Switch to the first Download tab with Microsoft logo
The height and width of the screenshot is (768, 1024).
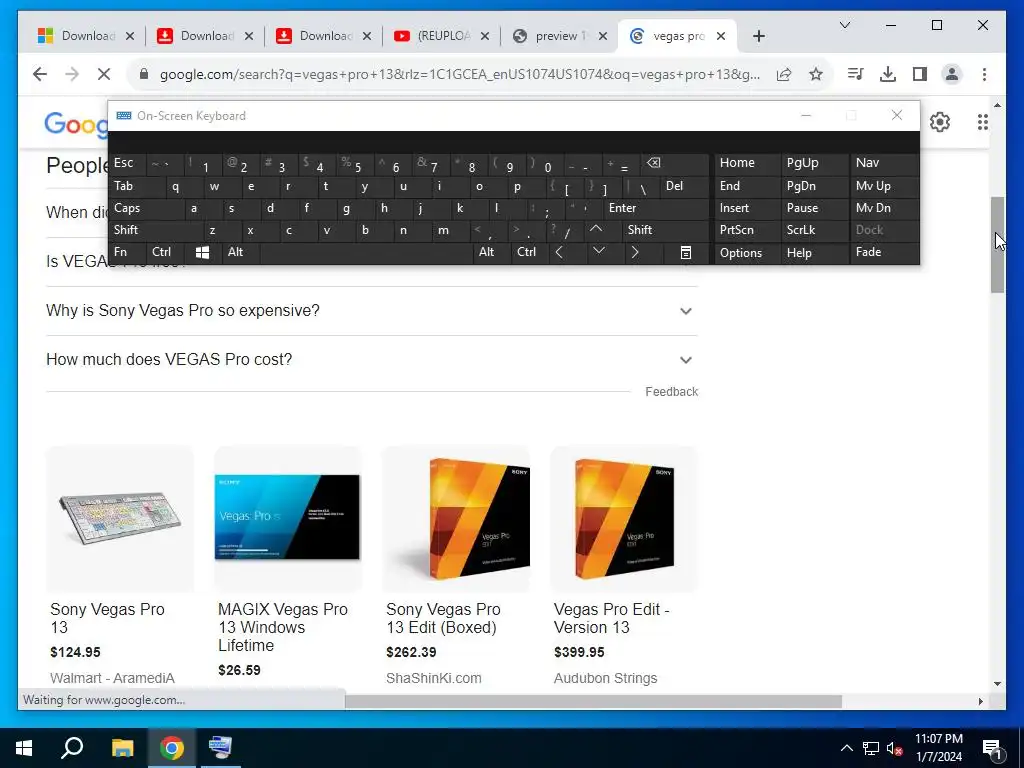pos(85,36)
